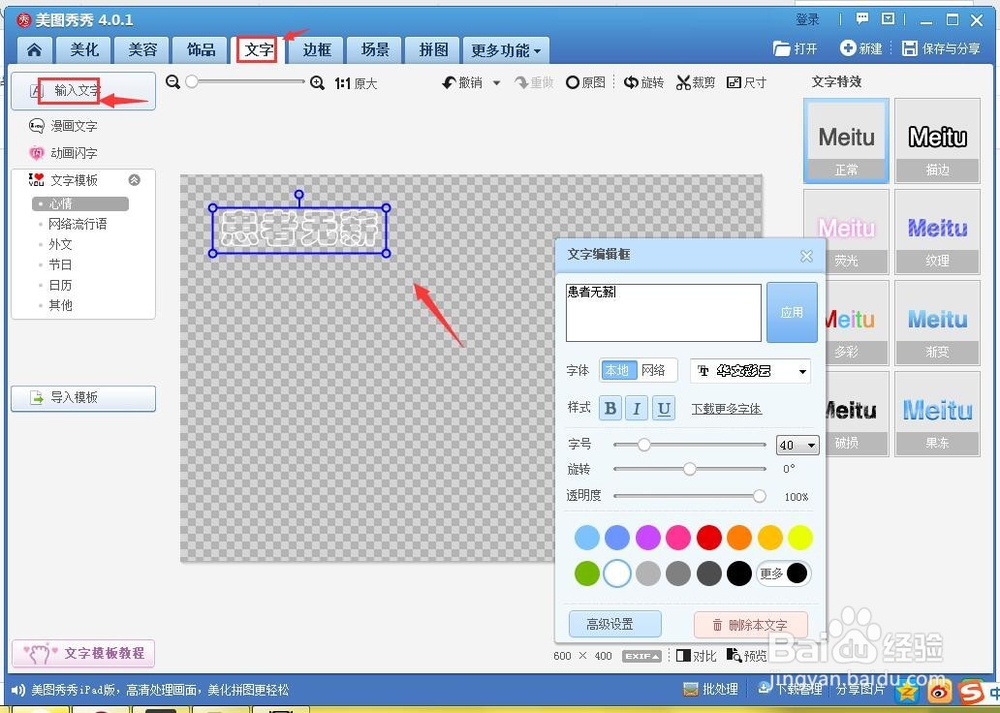Switch to the 边框 tab
This screenshot has width=1000, height=713.
[x=317, y=50]
